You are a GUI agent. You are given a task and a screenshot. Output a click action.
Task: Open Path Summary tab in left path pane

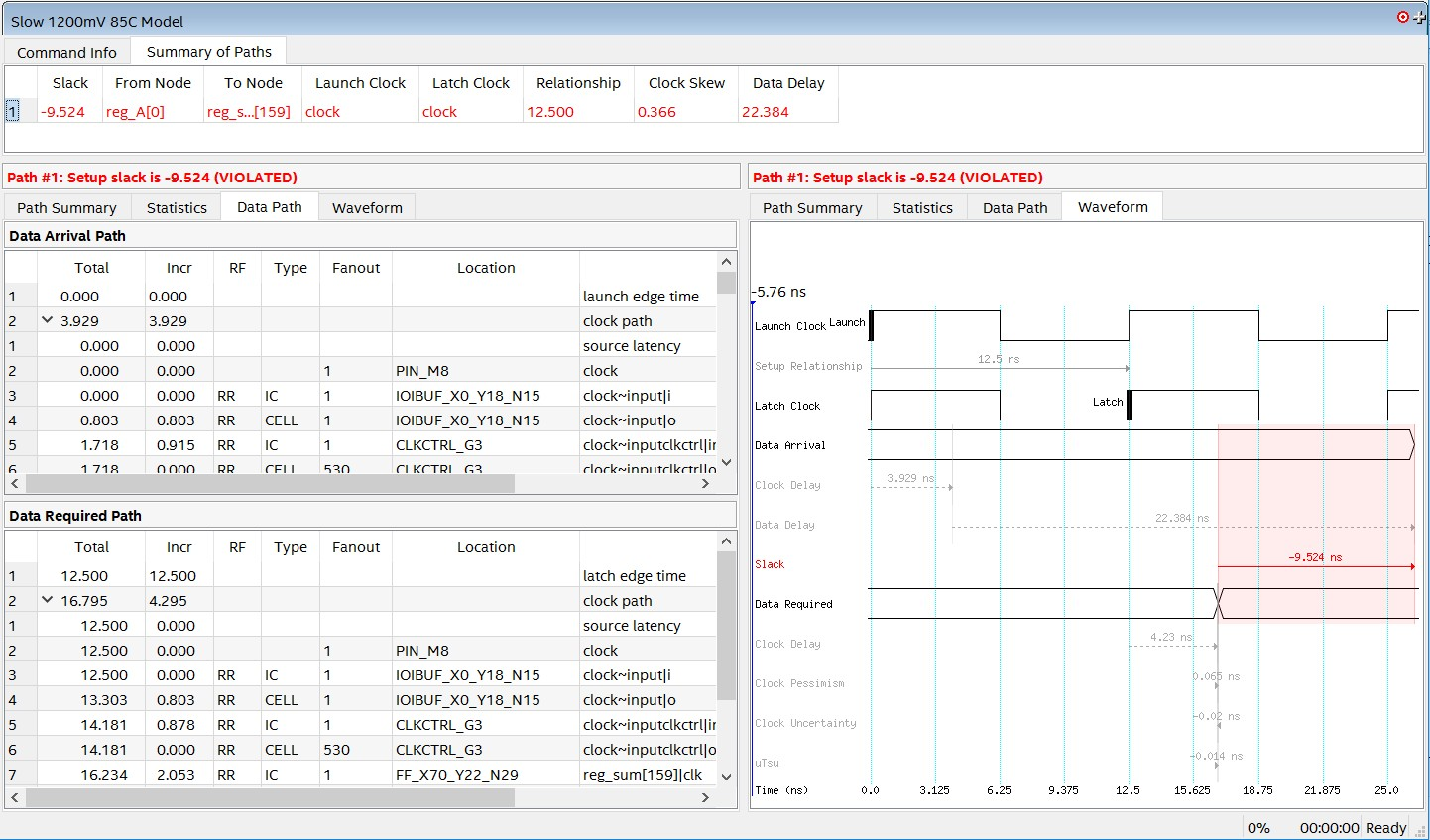pyautogui.click(x=66, y=207)
